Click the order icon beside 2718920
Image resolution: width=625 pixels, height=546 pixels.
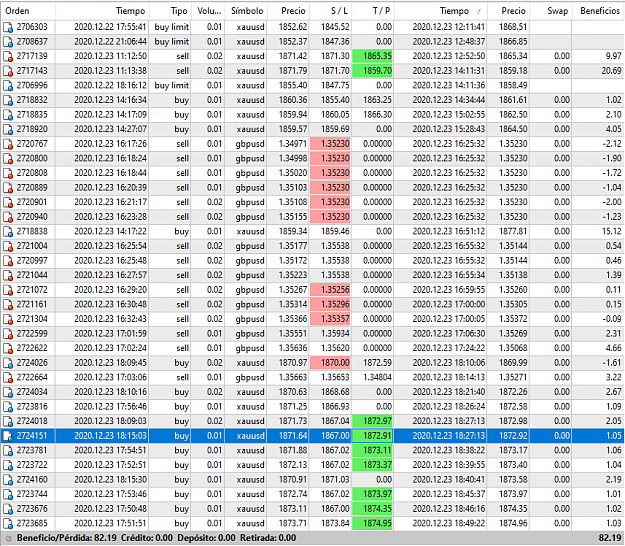[x=8, y=130]
